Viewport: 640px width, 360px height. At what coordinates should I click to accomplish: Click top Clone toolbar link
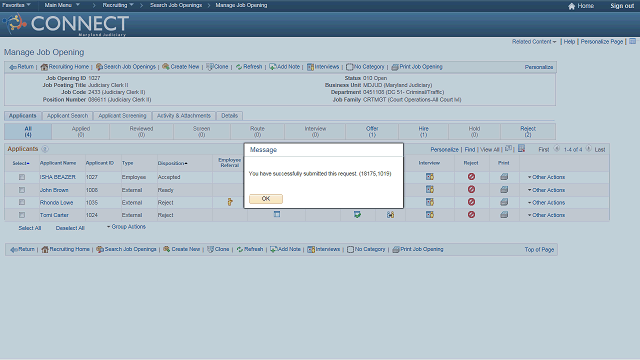(x=218, y=67)
